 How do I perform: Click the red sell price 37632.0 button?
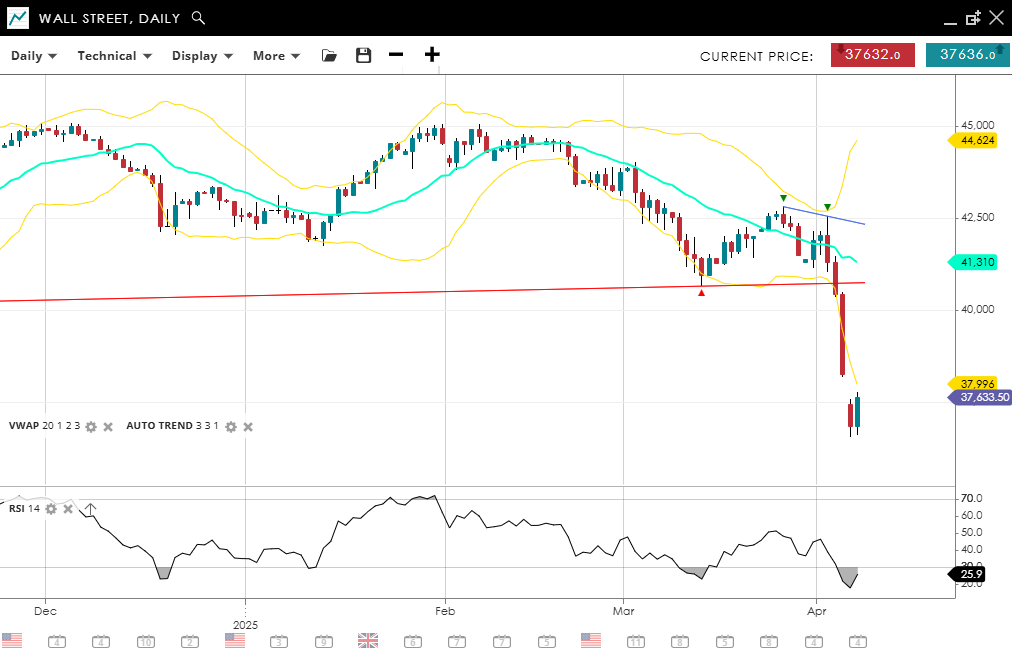click(x=872, y=56)
